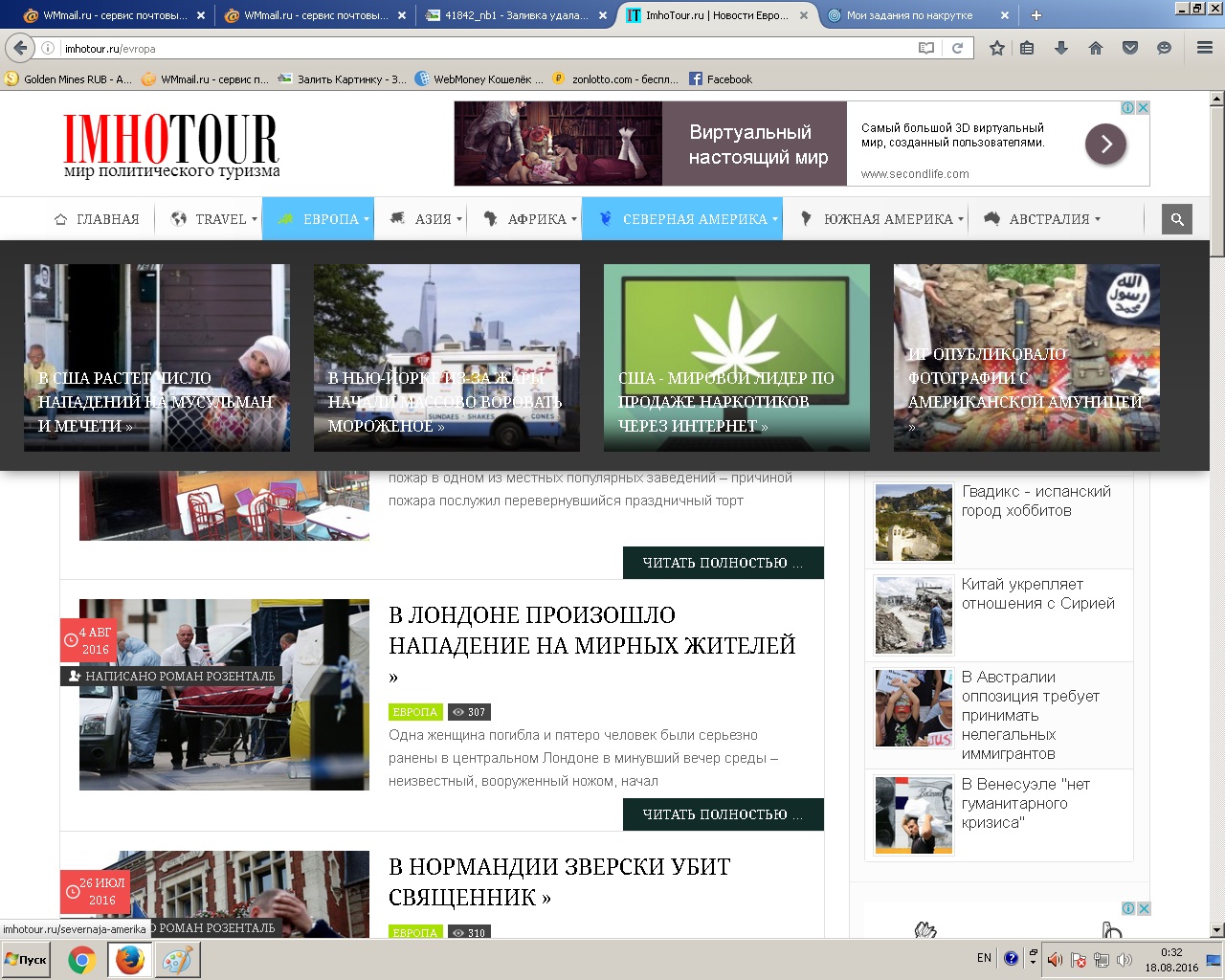Read the London attack article headline
Image resolution: width=1225 pixels, height=980 pixels.
(x=591, y=645)
